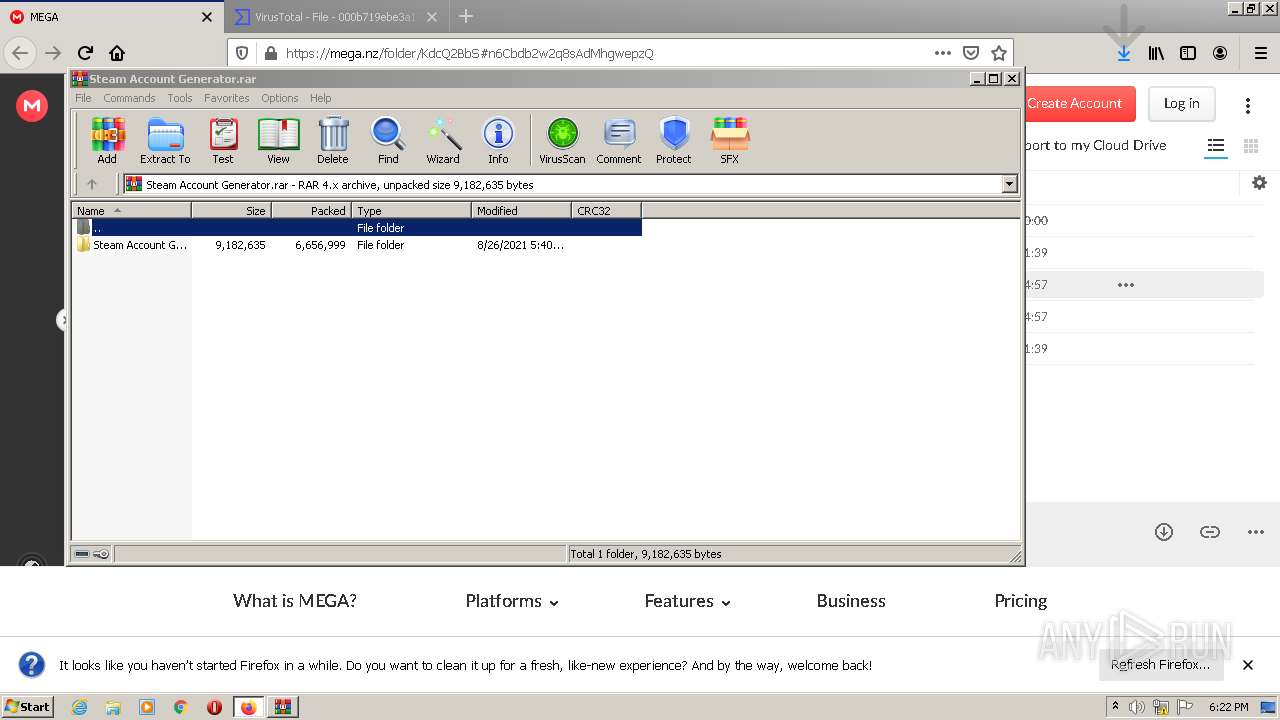Show hidden system tray icons
The width and height of the screenshot is (1280, 720).
point(1115,706)
